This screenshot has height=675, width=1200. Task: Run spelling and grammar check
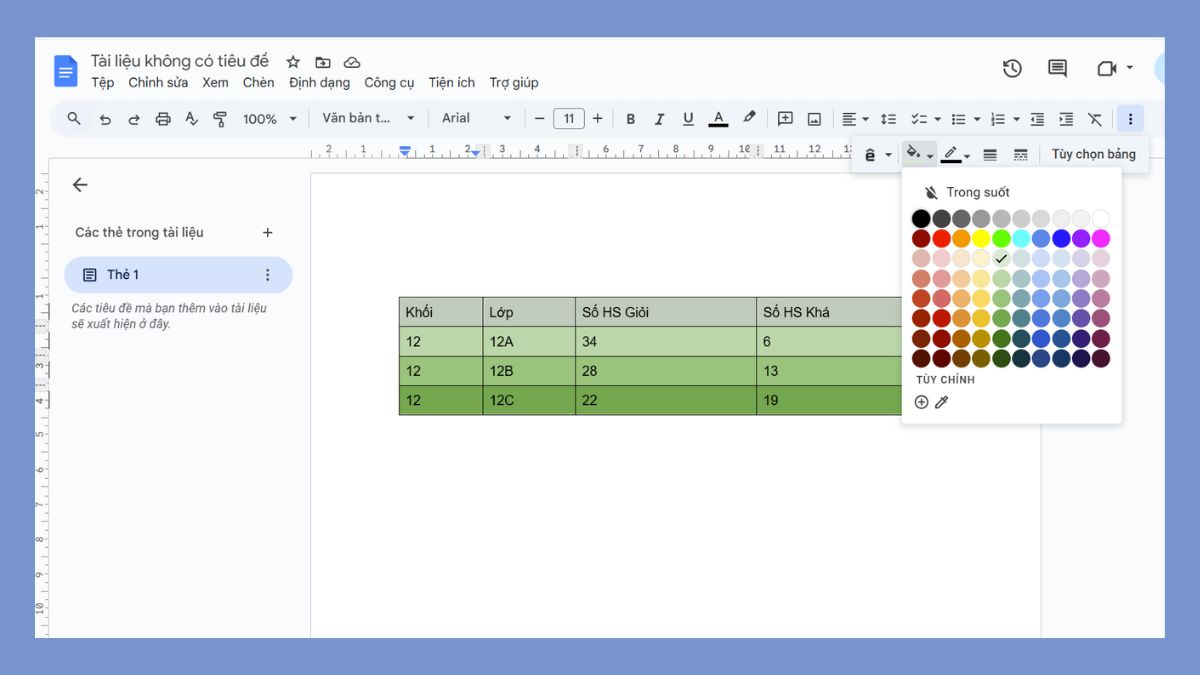(x=192, y=119)
